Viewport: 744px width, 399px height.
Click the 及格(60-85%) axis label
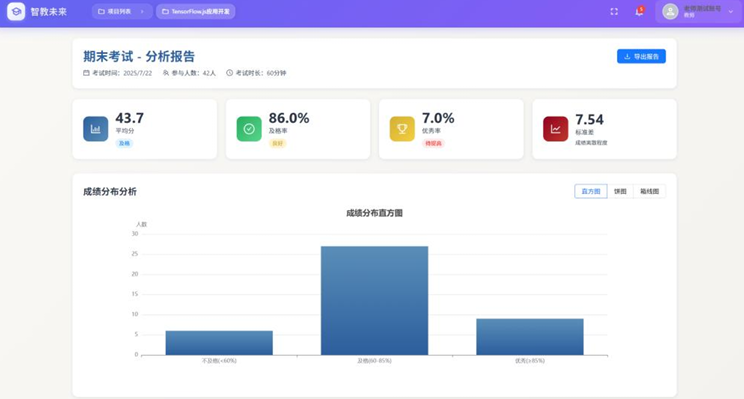point(374,361)
